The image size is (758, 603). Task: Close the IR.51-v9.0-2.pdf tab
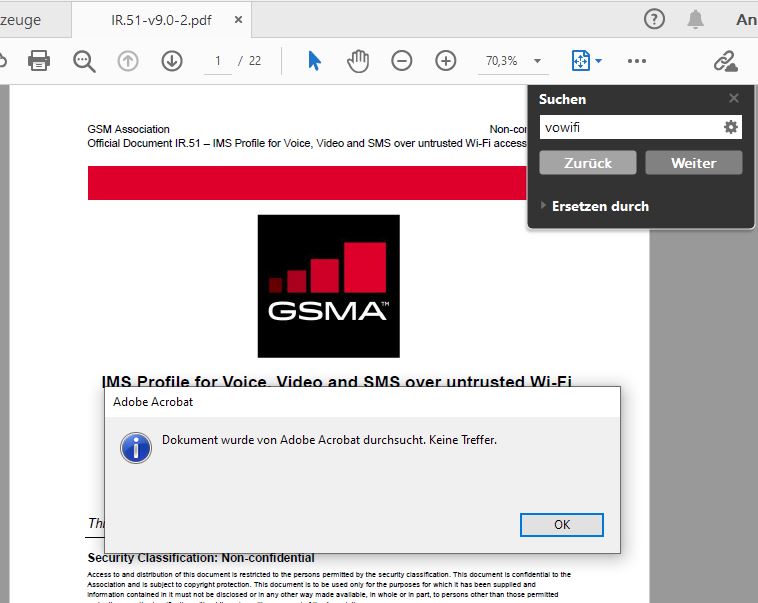[238, 20]
